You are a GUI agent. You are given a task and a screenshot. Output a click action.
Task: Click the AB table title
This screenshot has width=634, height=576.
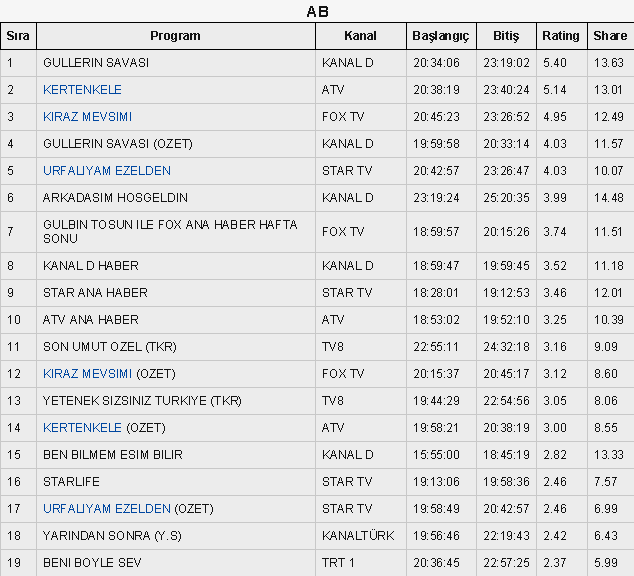[x=317, y=12]
